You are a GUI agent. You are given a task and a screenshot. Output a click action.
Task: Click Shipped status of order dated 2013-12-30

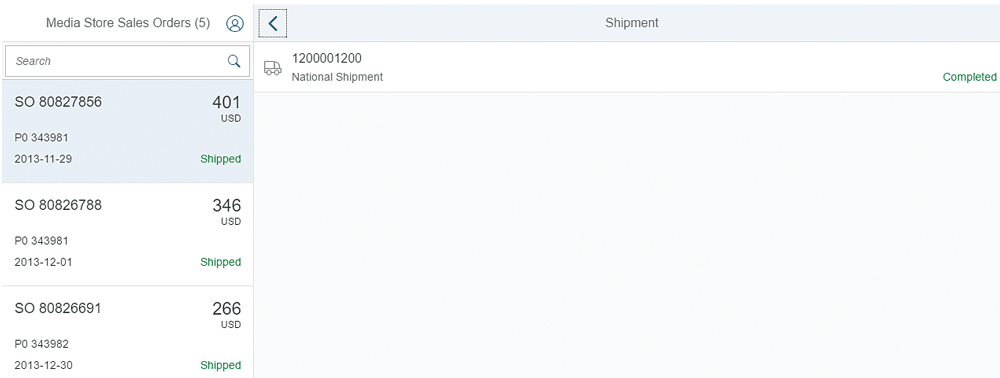[221, 365]
